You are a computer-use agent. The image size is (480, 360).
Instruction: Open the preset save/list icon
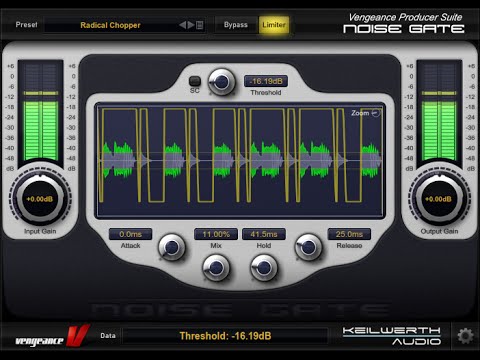pos(199,25)
